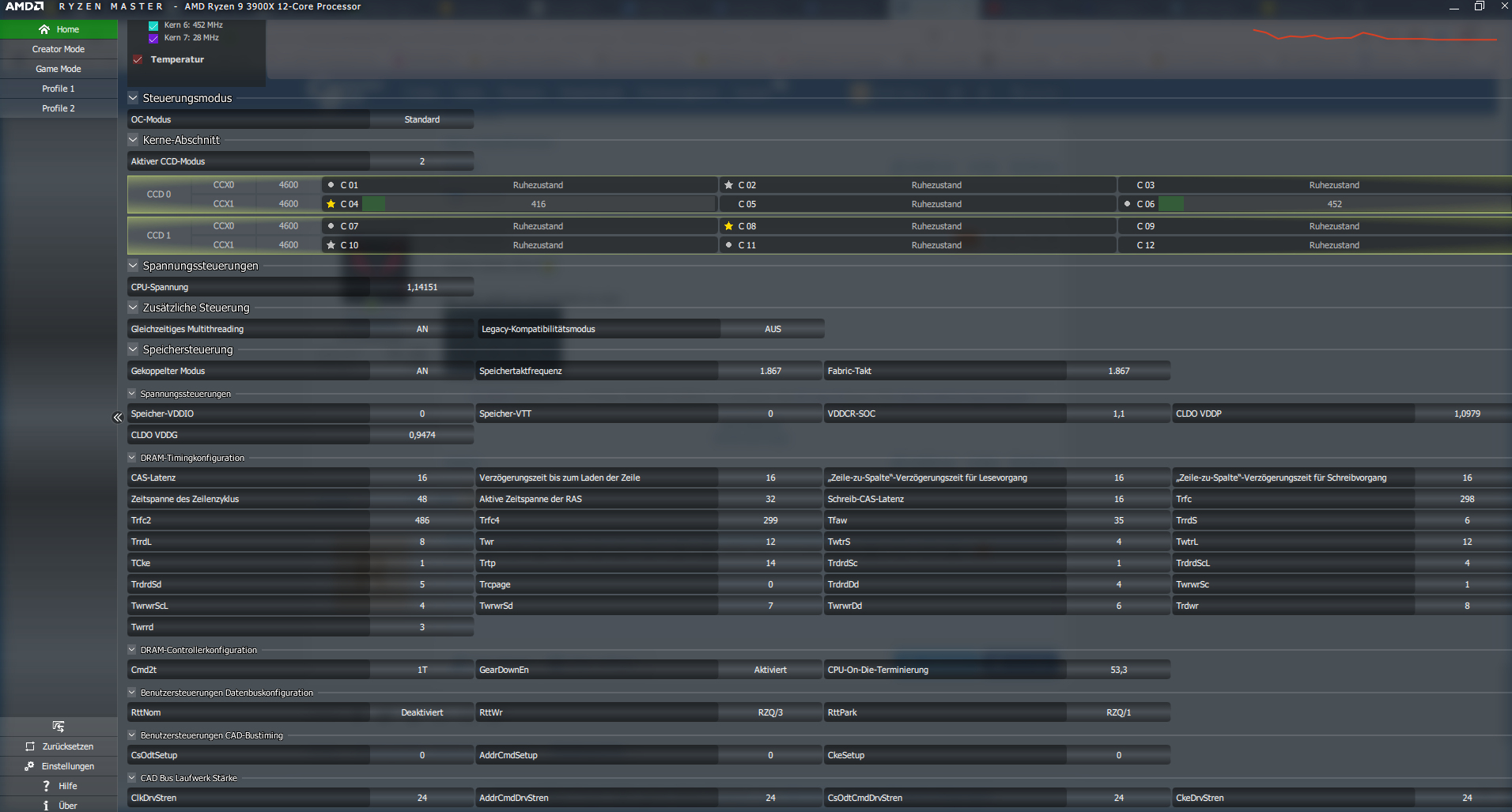The width and height of the screenshot is (1512, 812).
Task: Click the CLDO VDDP value 1,0979
Action: [1467, 414]
